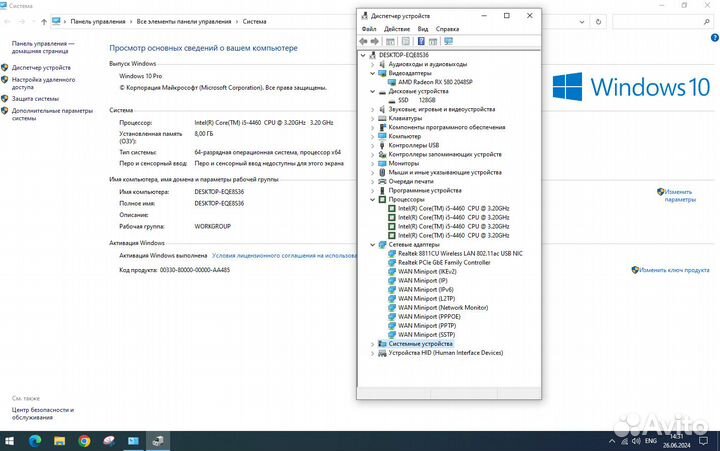Open the Файл menu
Viewport: 720px width, 451px height.
tap(369, 29)
